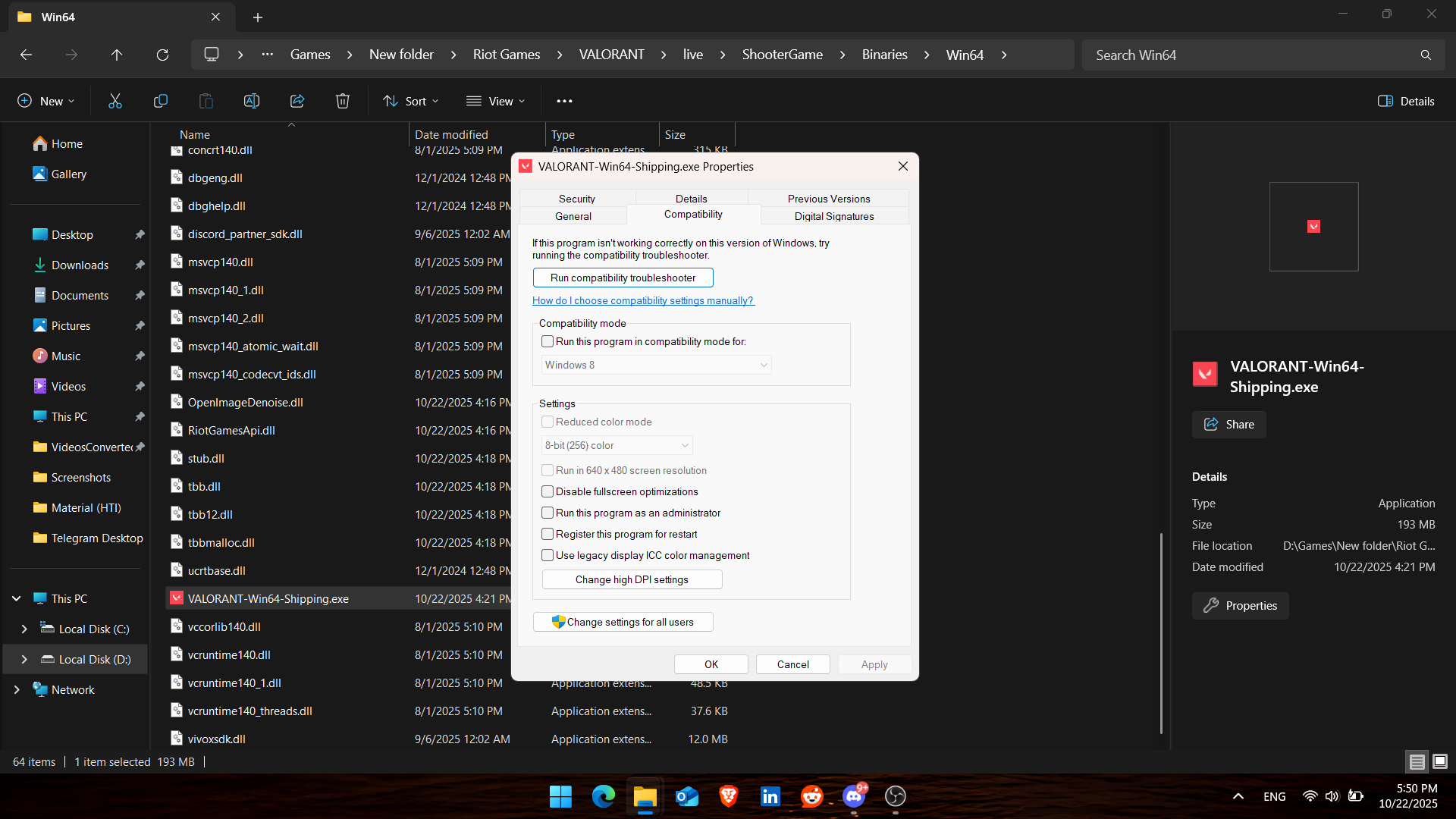Screen dimensions: 1456x819
Task: Click the Cut scissors icon in toolbar
Action: click(115, 101)
